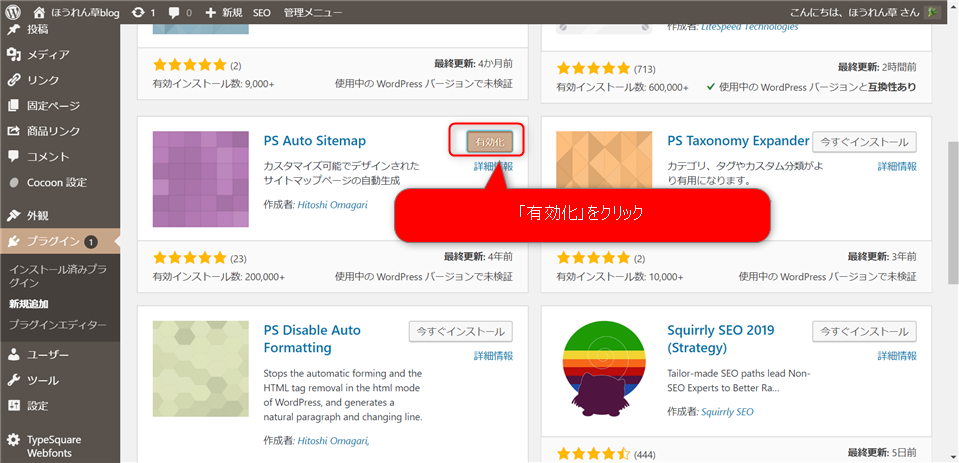Click the TypeSquare Webfonts gear icon
This screenshot has width=959, height=463.
click(x=14, y=440)
